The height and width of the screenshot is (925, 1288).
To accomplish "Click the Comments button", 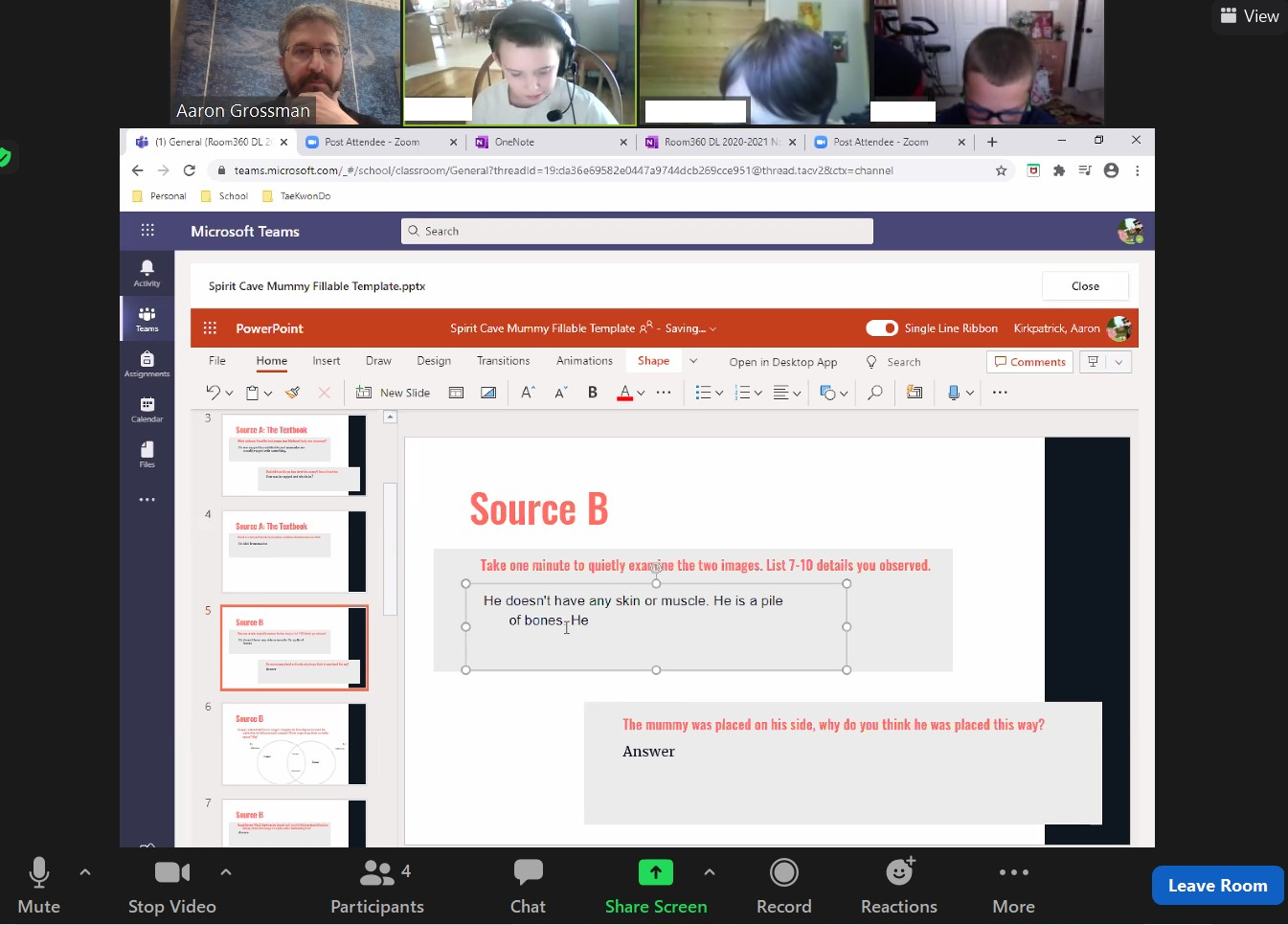I will (x=1029, y=362).
